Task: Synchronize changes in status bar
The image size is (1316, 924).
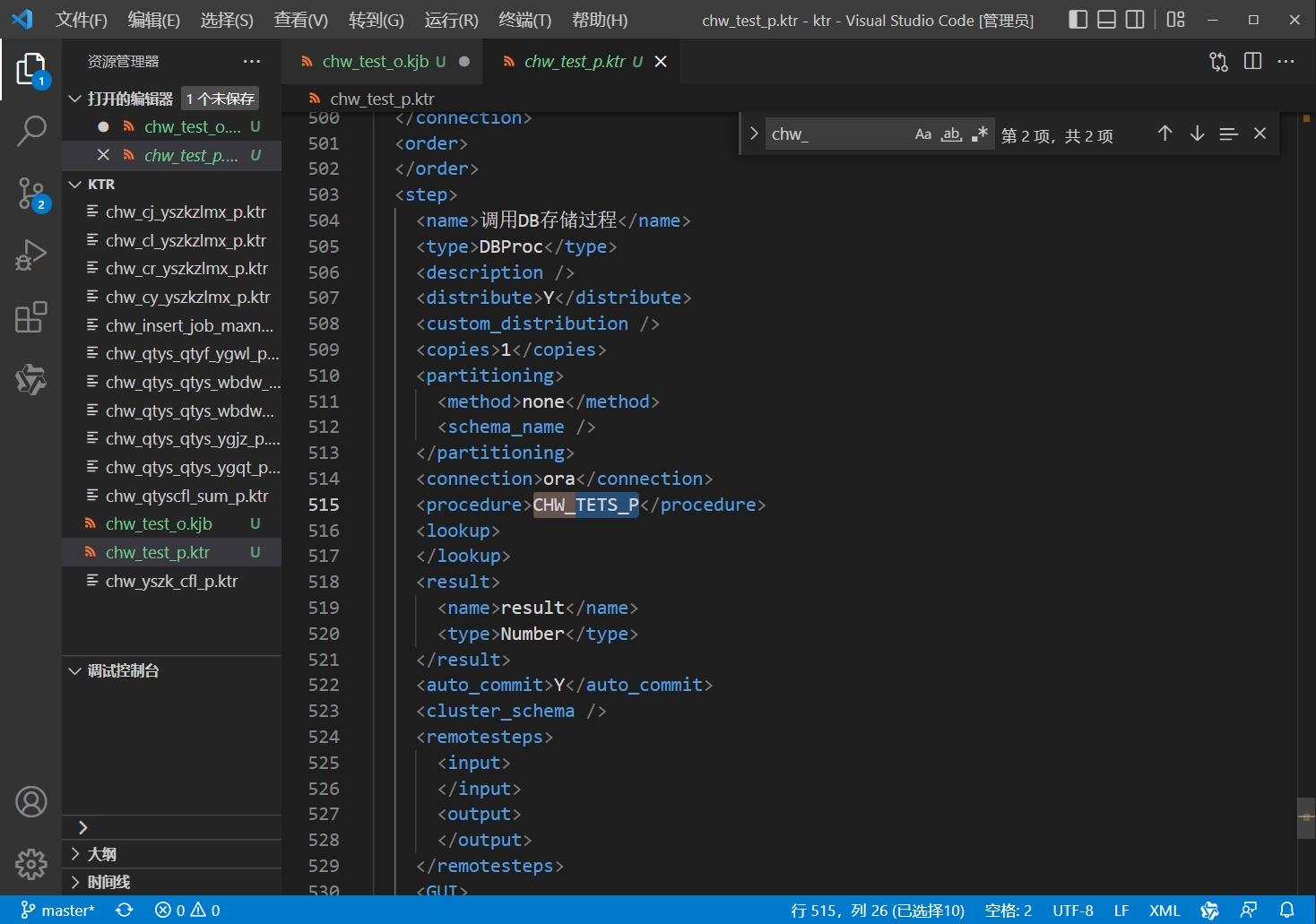Action: pyautogui.click(x=124, y=911)
